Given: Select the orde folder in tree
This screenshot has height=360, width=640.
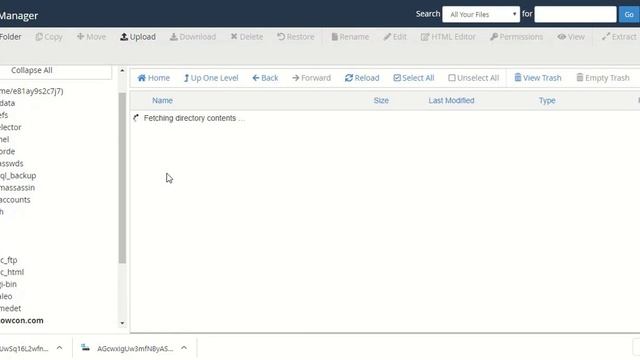Looking at the screenshot, I should pyautogui.click(x=7, y=151).
